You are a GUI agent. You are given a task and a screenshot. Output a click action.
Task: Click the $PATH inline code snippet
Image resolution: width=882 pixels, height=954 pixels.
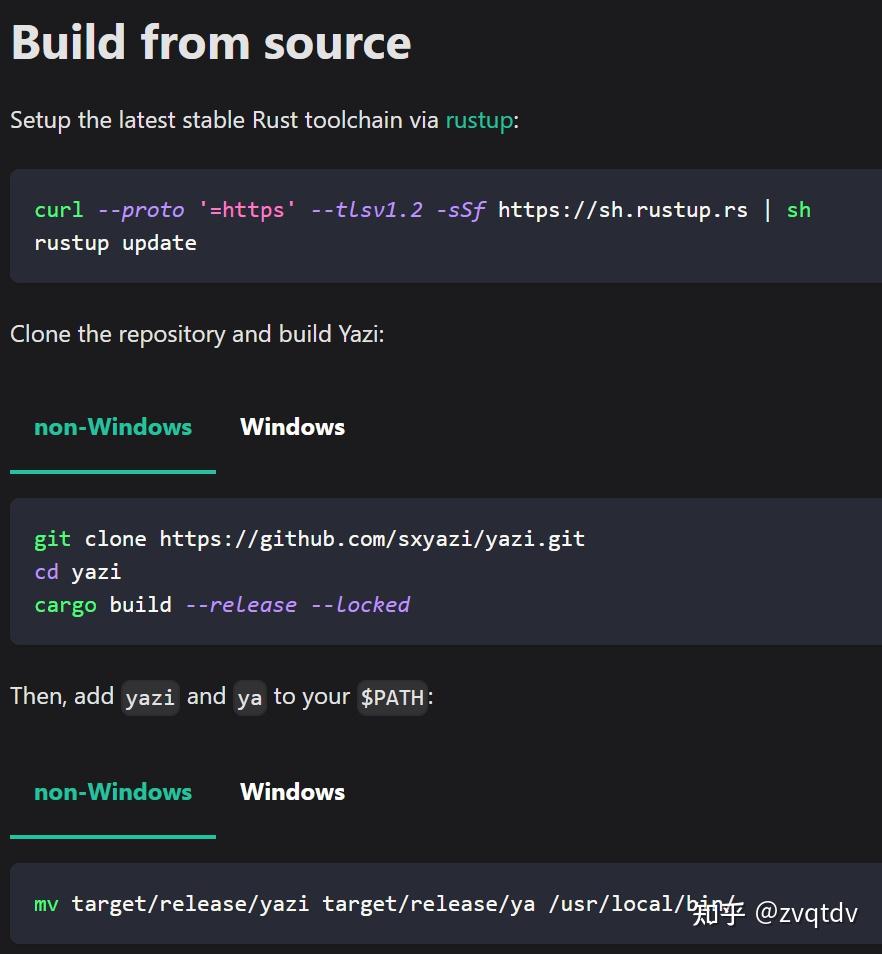[392, 698]
